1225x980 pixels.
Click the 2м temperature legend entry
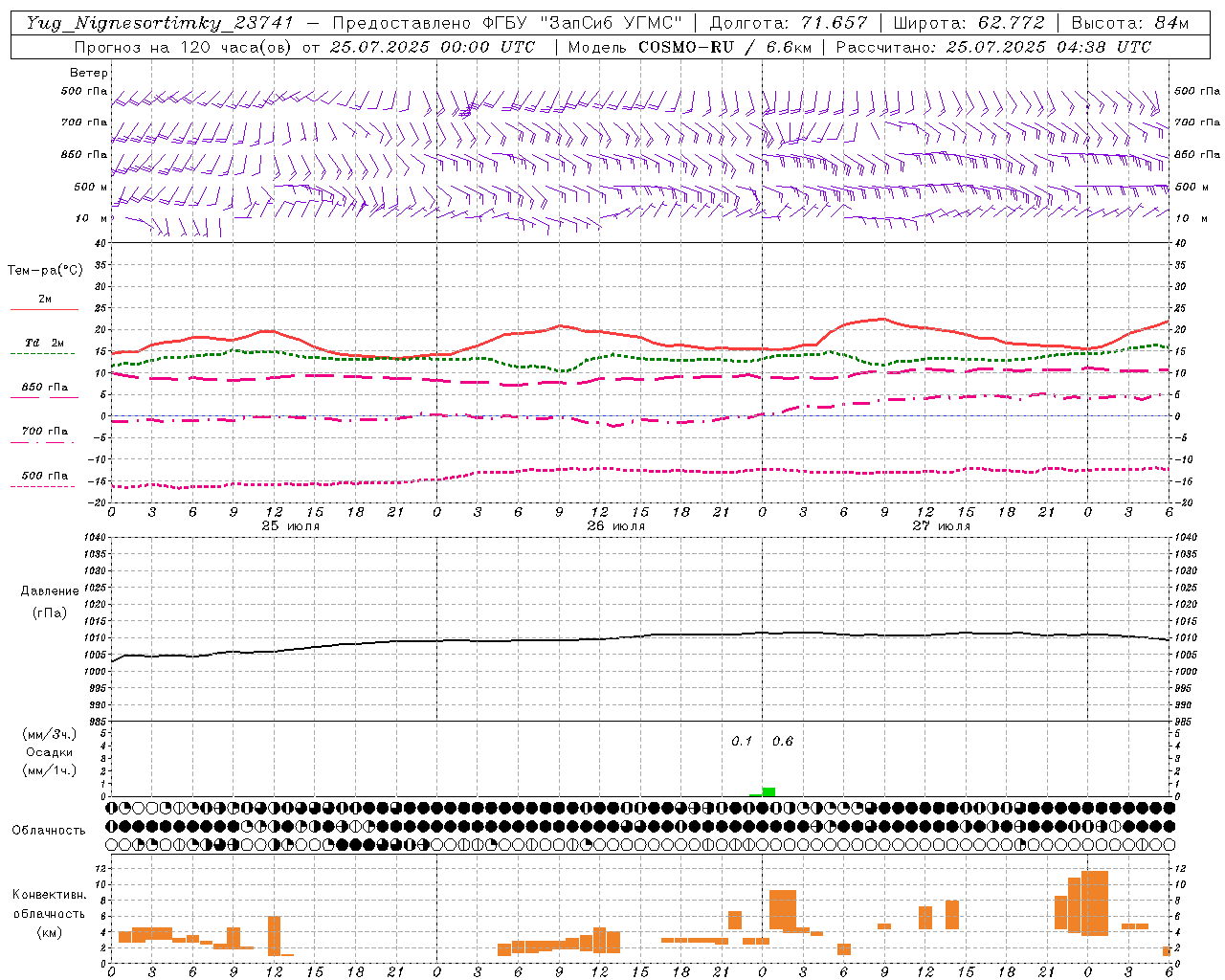(45, 299)
